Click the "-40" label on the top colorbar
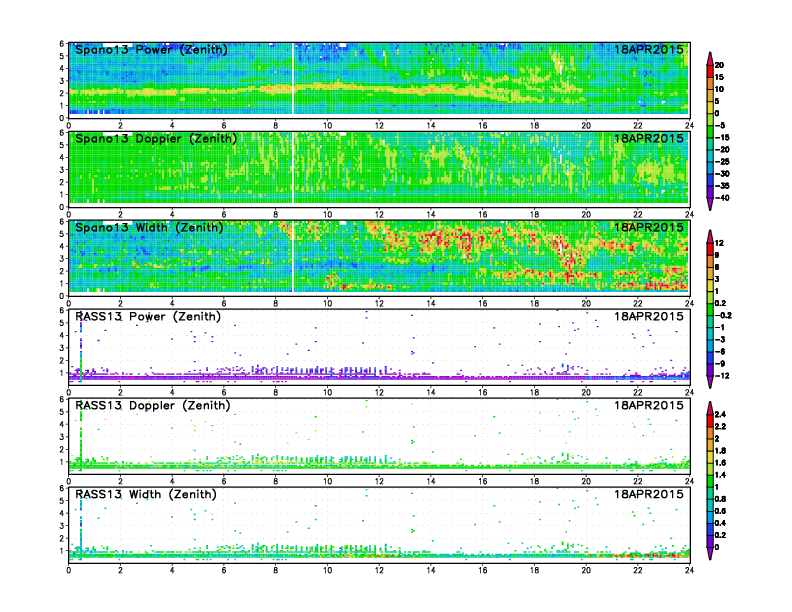 (x=722, y=198)
